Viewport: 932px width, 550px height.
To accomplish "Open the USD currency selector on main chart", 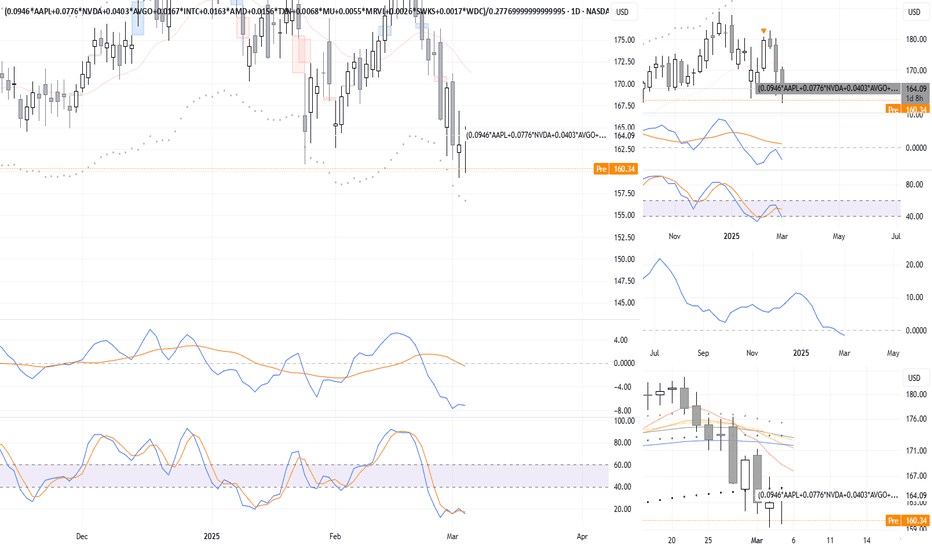I will pos(622,12).
